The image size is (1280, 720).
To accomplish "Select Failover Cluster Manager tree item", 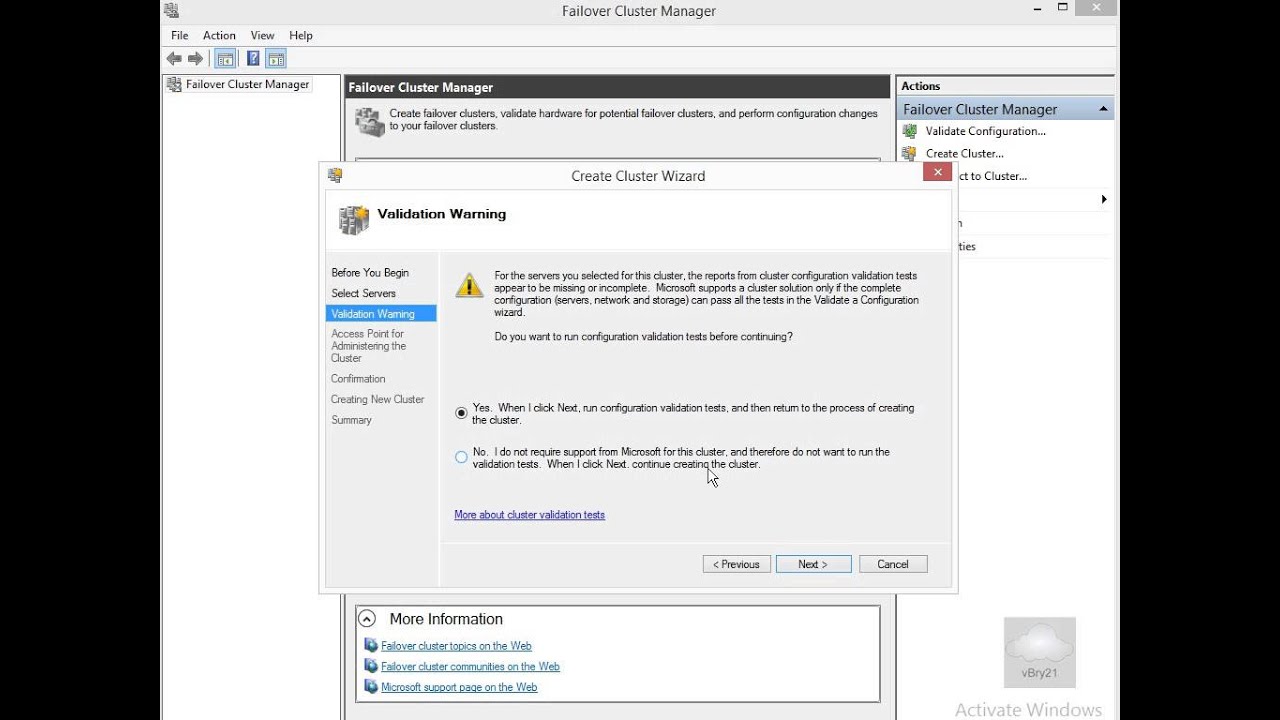I will (x=247, y=84).
